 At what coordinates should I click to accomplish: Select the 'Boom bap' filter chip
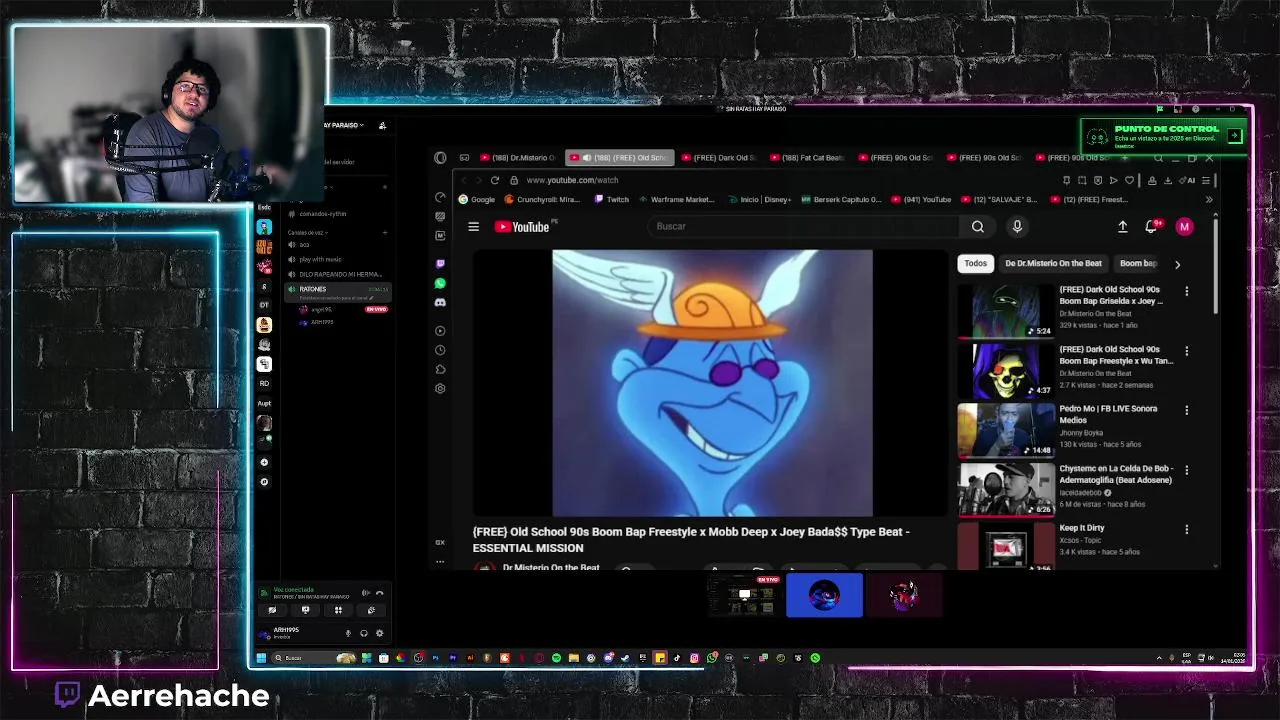point(1138,264)
